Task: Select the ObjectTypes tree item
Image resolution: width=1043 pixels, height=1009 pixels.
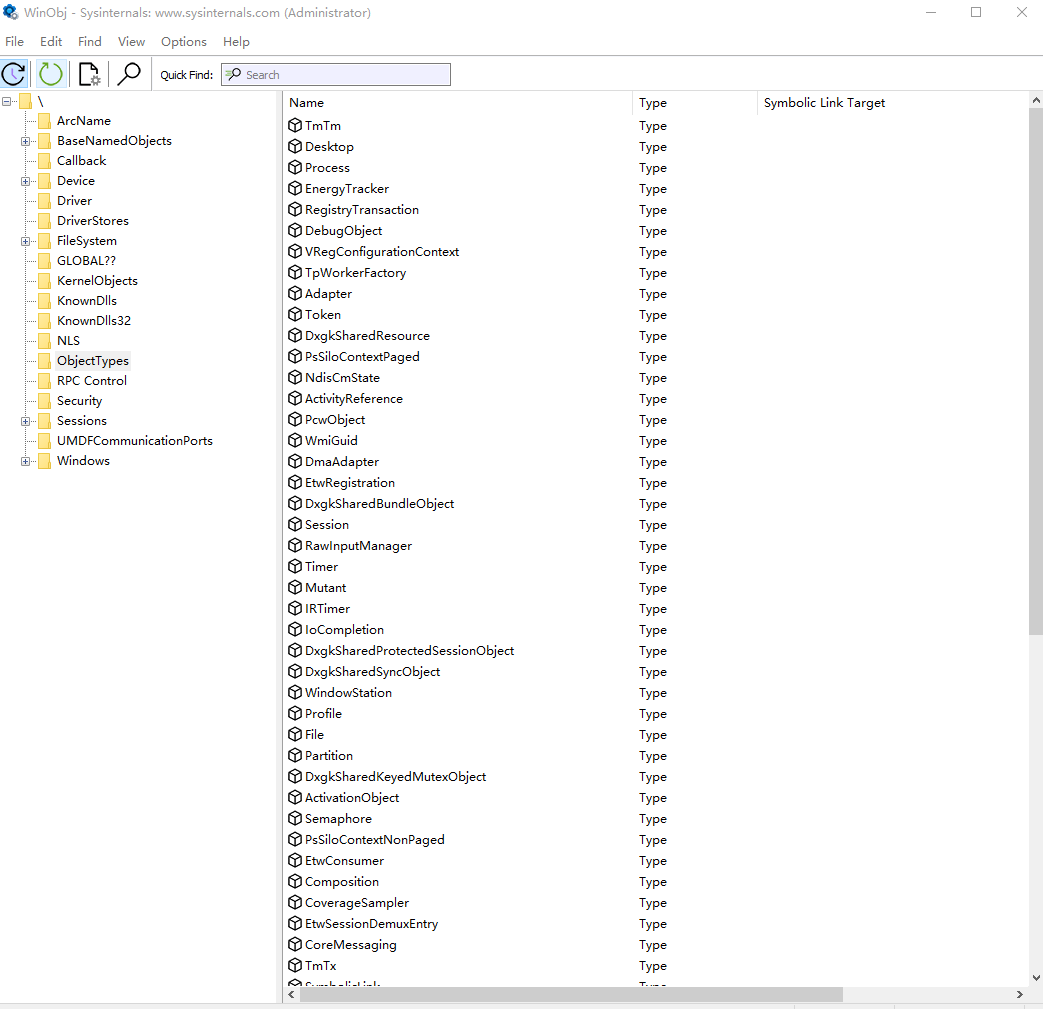Action: [x=92, y=361]
